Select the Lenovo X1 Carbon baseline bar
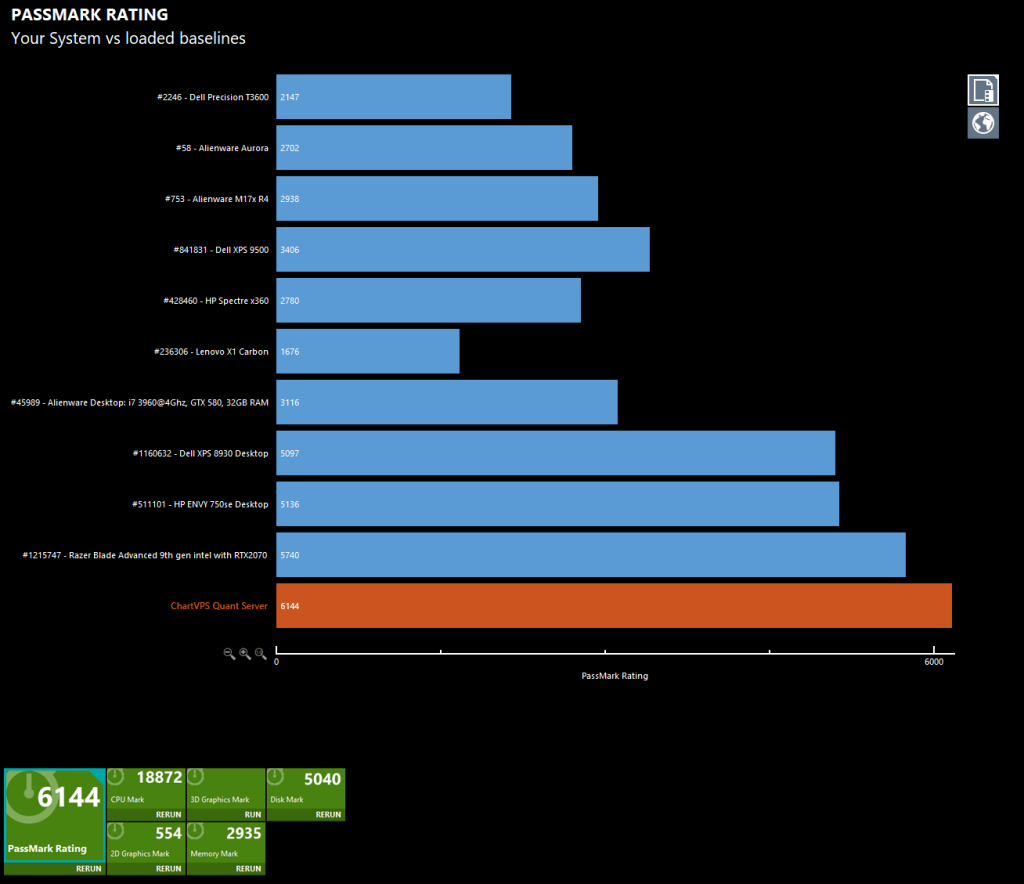 click(367, 351)
